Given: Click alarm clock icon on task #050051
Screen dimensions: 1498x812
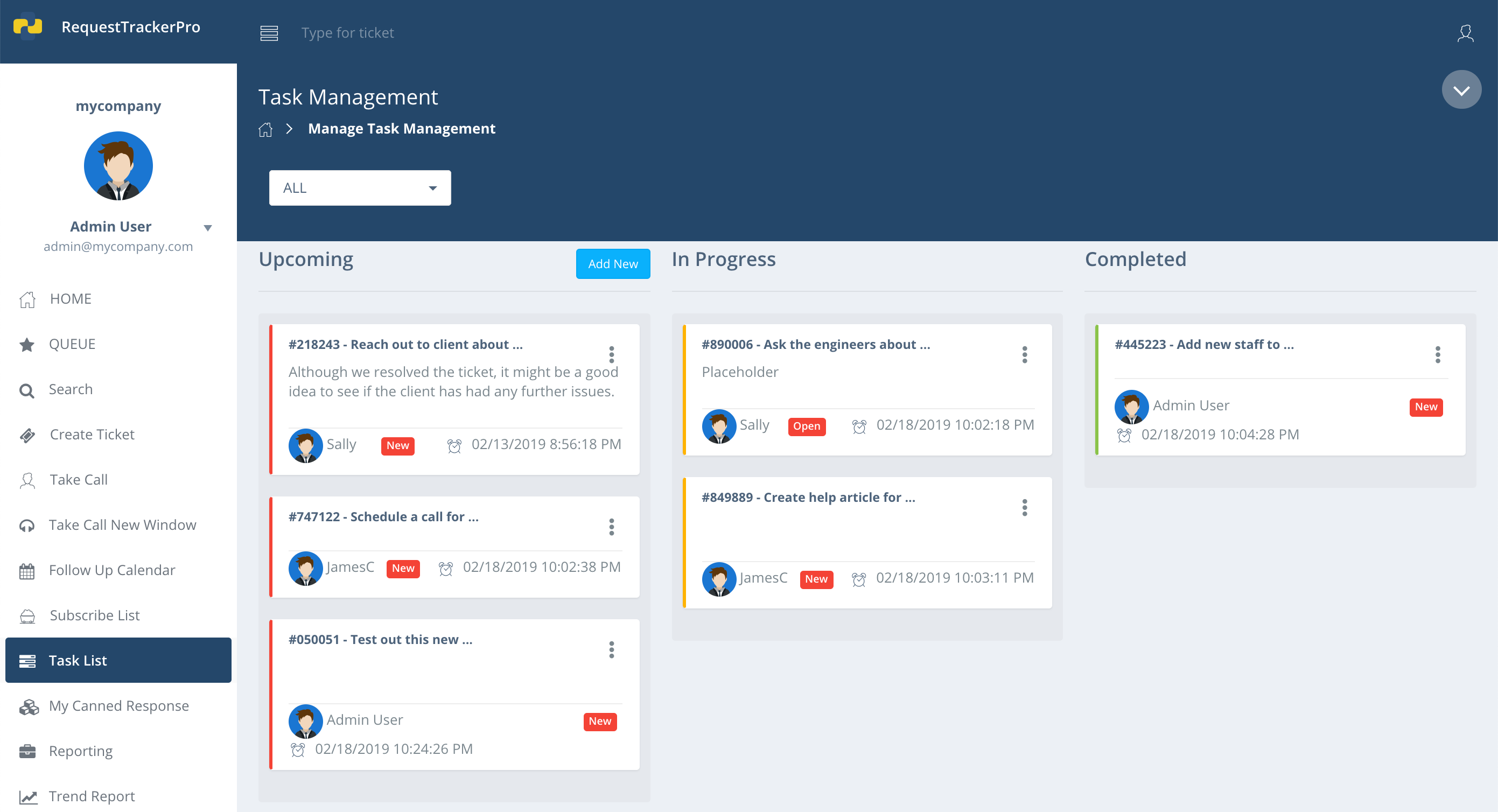Looking at the screenshot, I should [298, 749].
